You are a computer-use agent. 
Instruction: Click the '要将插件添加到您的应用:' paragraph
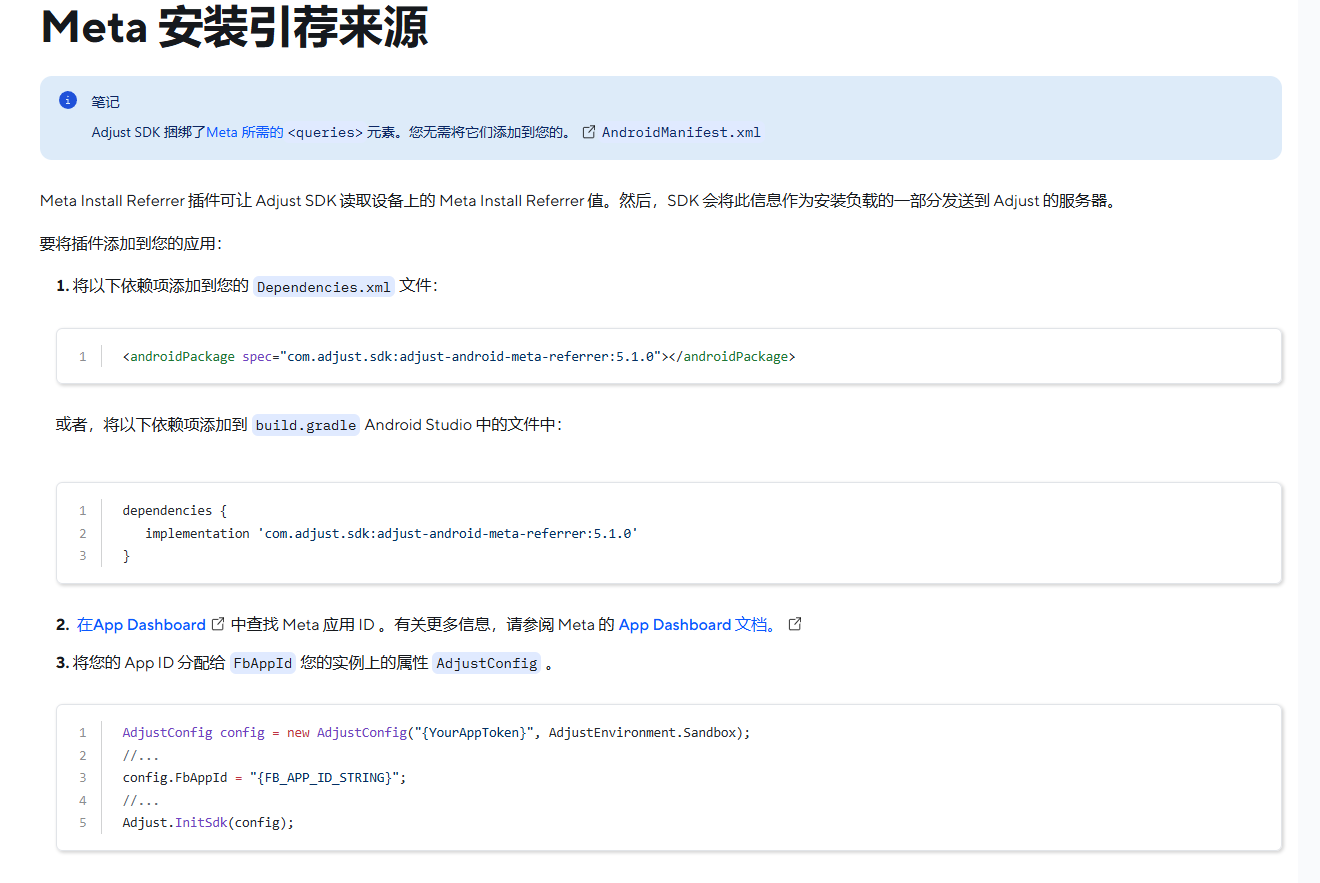[x=131, y=243]
